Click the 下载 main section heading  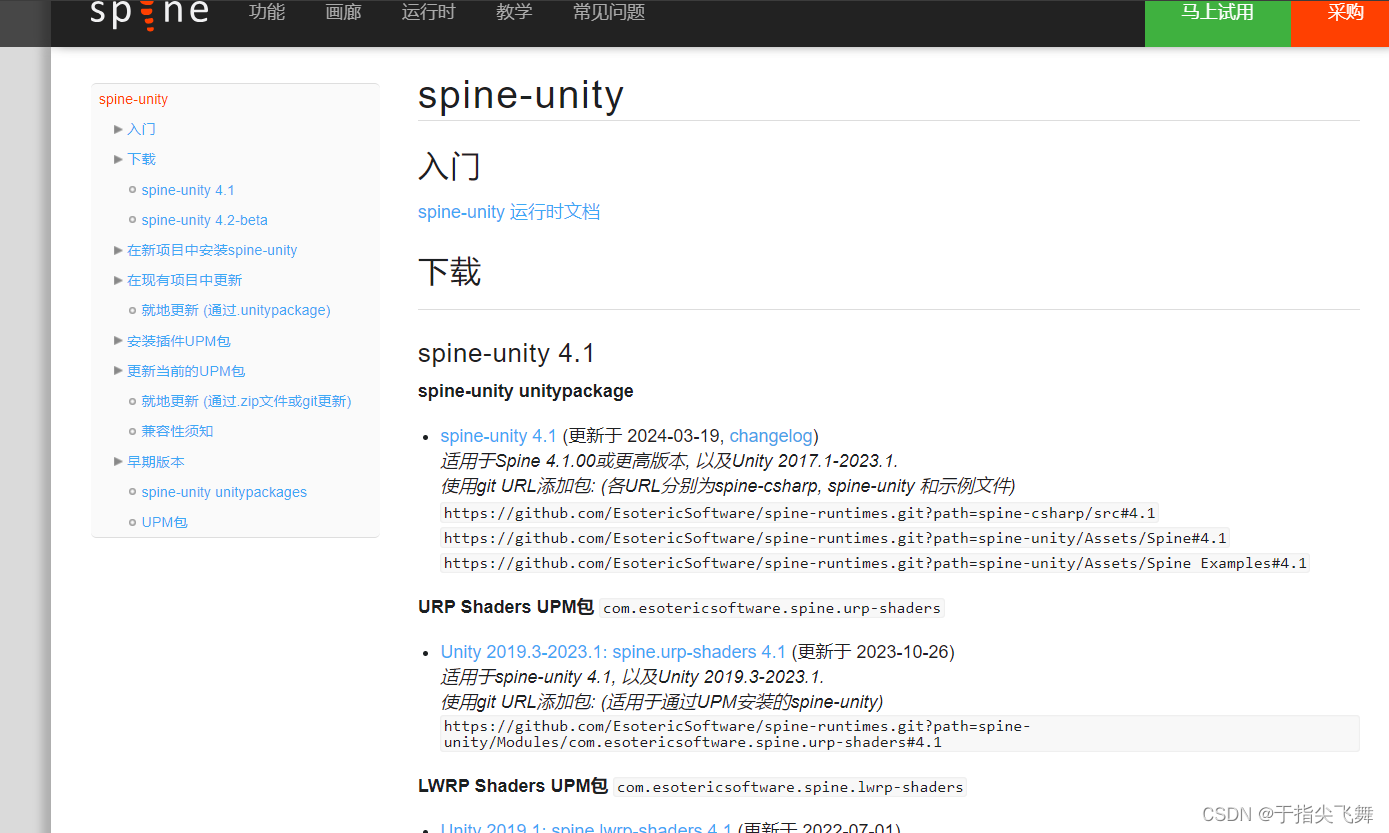tap(449, 271)
